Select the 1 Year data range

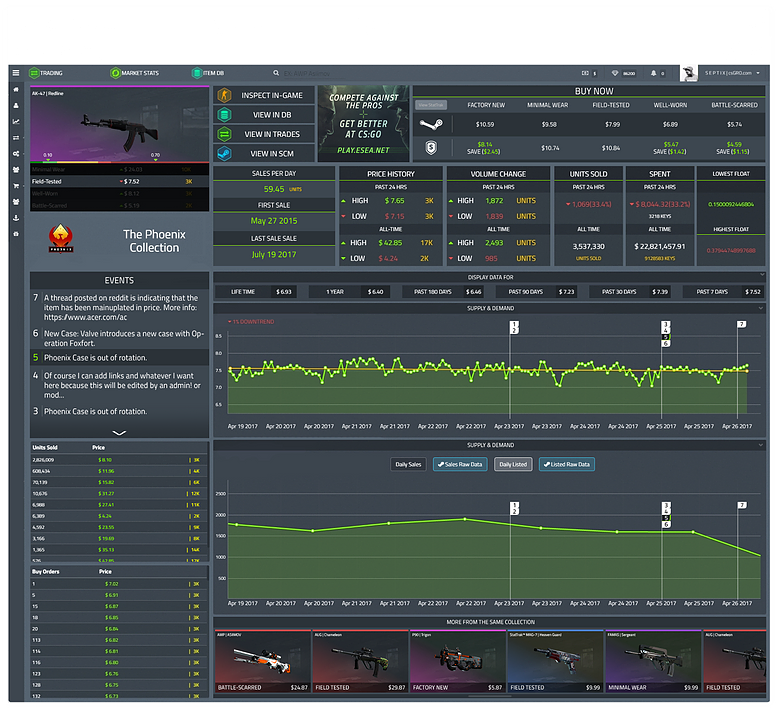pyautogui.click(x=349, y=292)
